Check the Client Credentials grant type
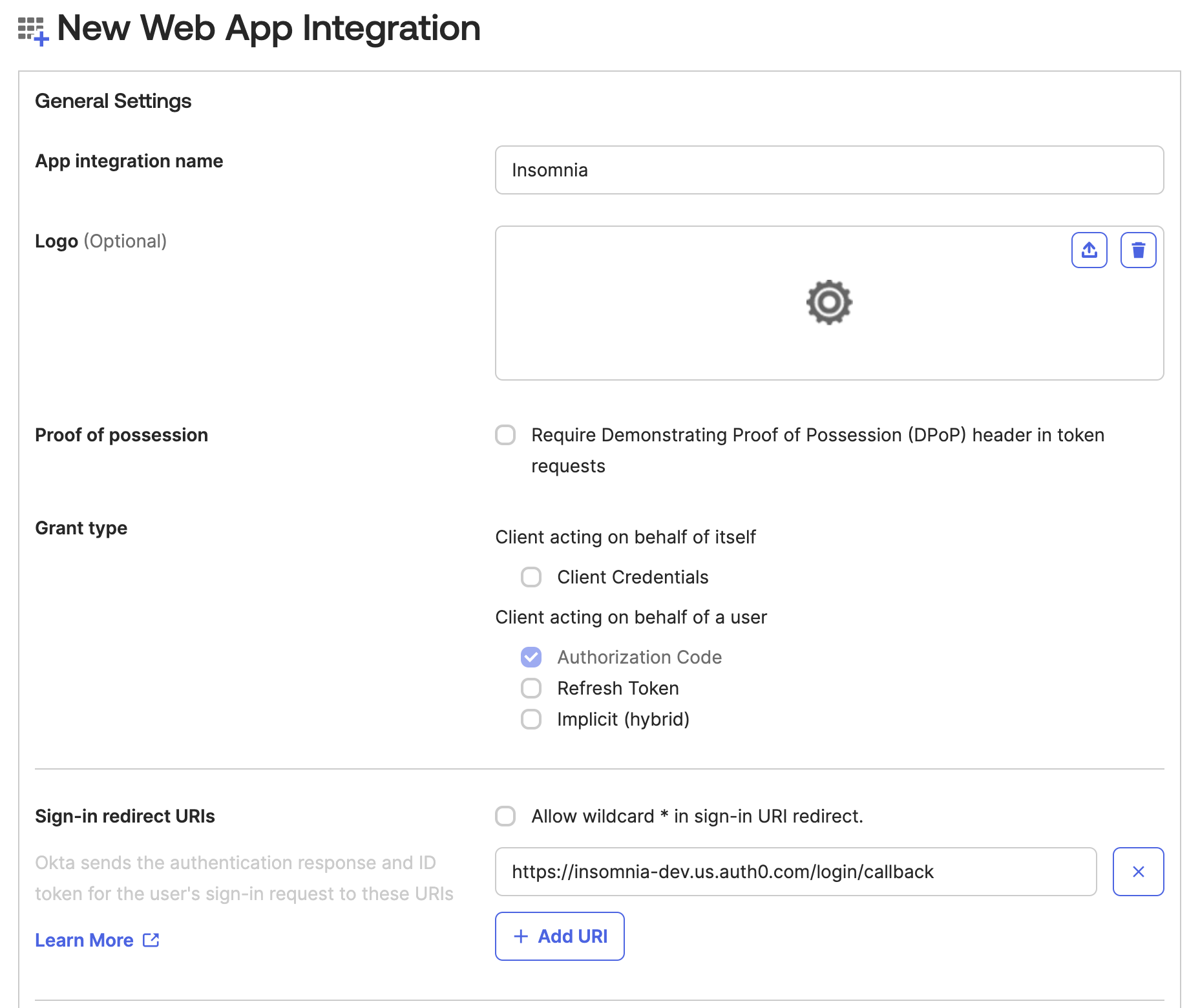The width and height of the screenshot is (1189, 1008). coord(531,577)
